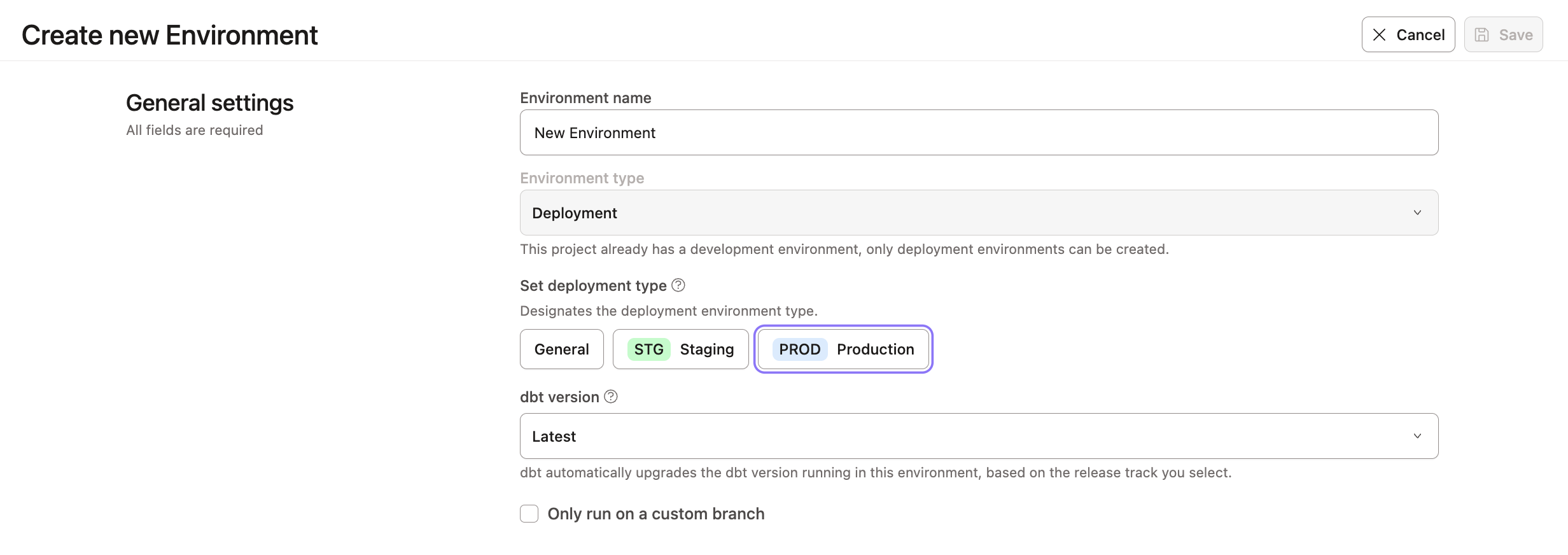The height and width of the screenshot is (555, 1568).
Task: Click the 'Only run on a custom branch' label
Action: (655, 514)
